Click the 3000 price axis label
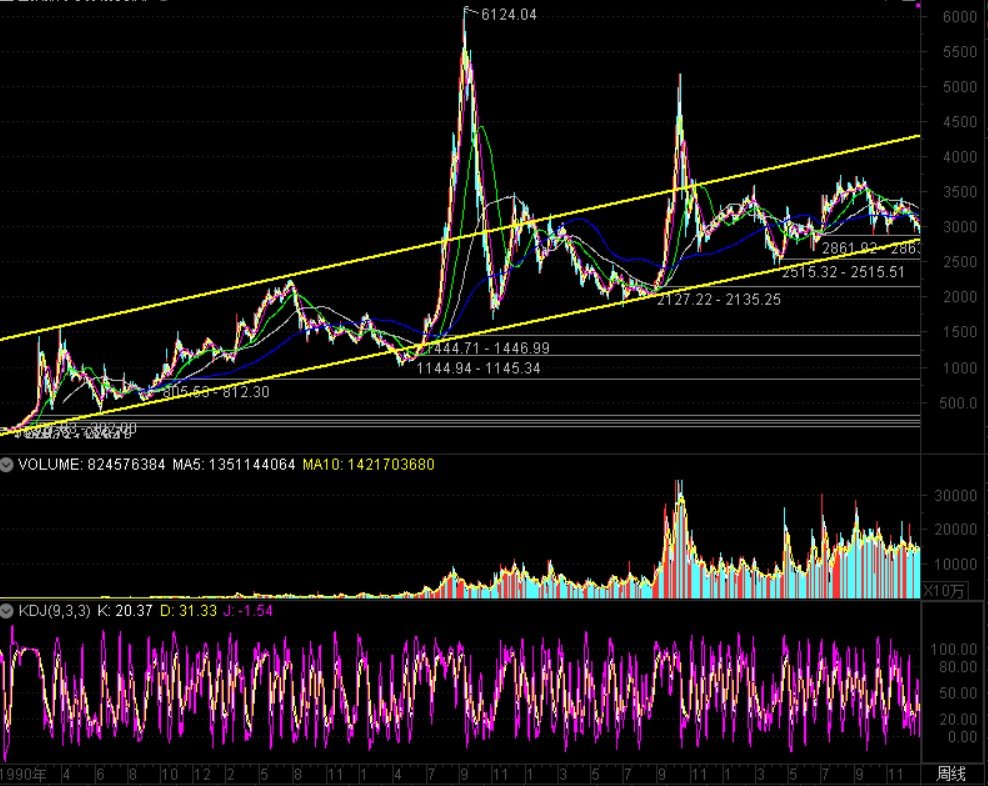 tap(960, 227)
